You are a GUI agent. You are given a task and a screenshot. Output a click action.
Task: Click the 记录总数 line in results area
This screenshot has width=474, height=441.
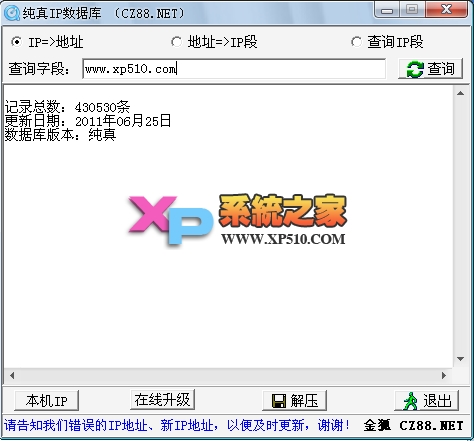tap(67, 107)
